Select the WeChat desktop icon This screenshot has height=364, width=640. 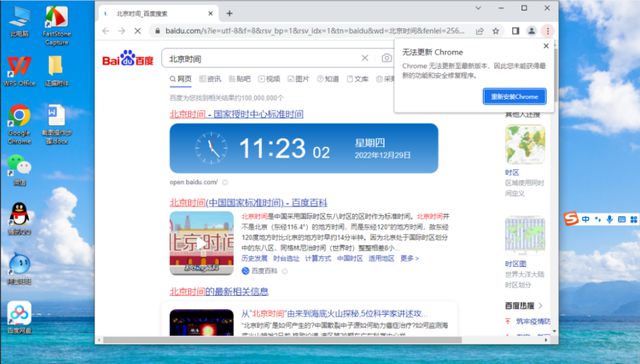(x=19, y=170)
